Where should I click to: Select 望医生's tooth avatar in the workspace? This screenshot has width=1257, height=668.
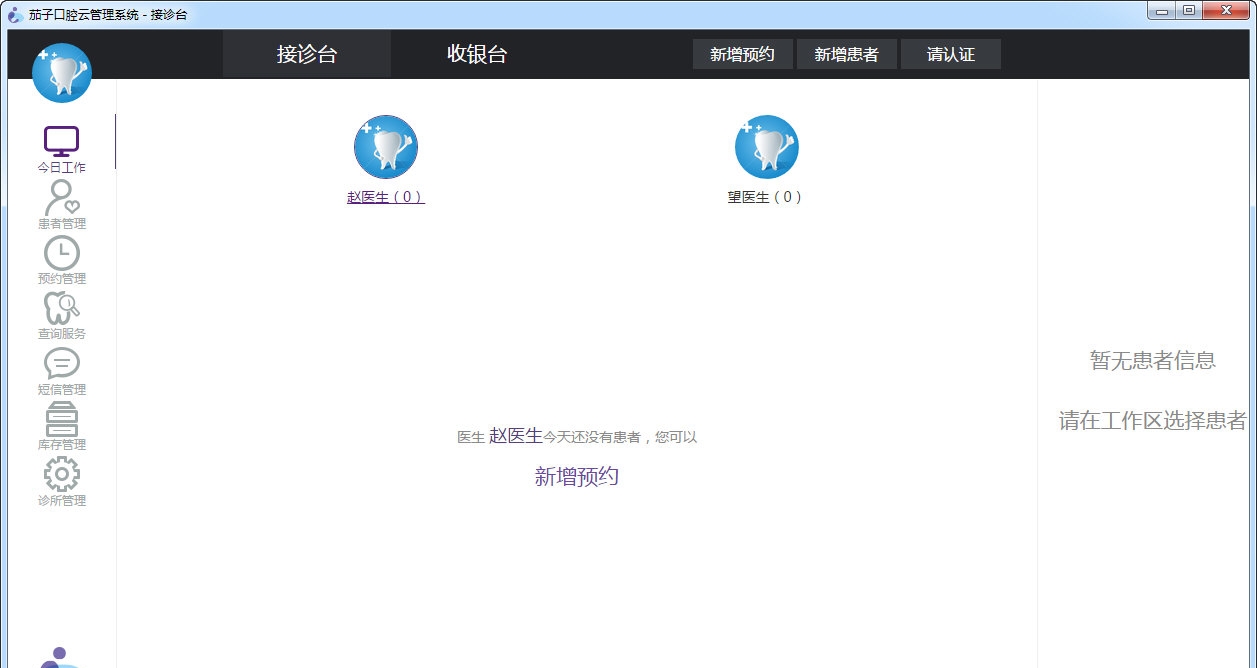point(766,146)
